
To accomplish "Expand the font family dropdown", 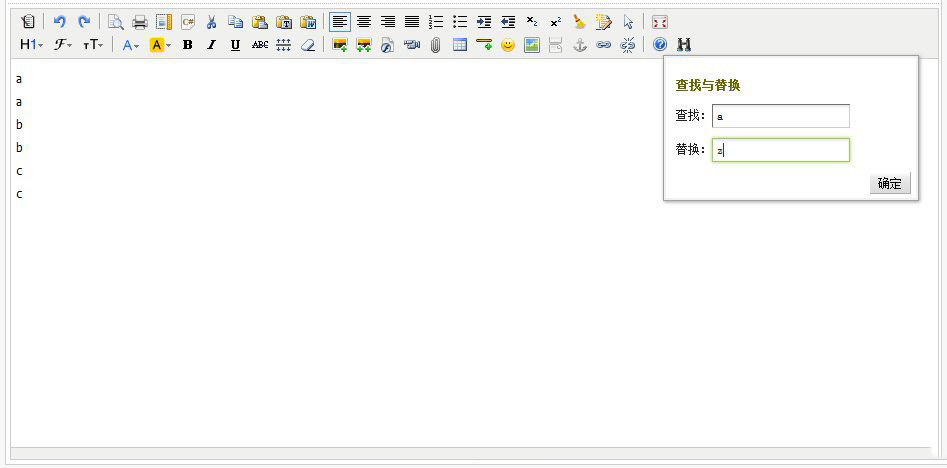I will click(62, 45).
